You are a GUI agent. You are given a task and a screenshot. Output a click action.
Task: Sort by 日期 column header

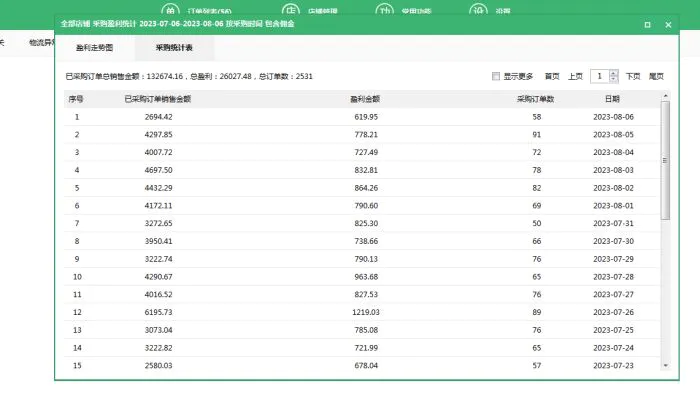pos(612,99)
